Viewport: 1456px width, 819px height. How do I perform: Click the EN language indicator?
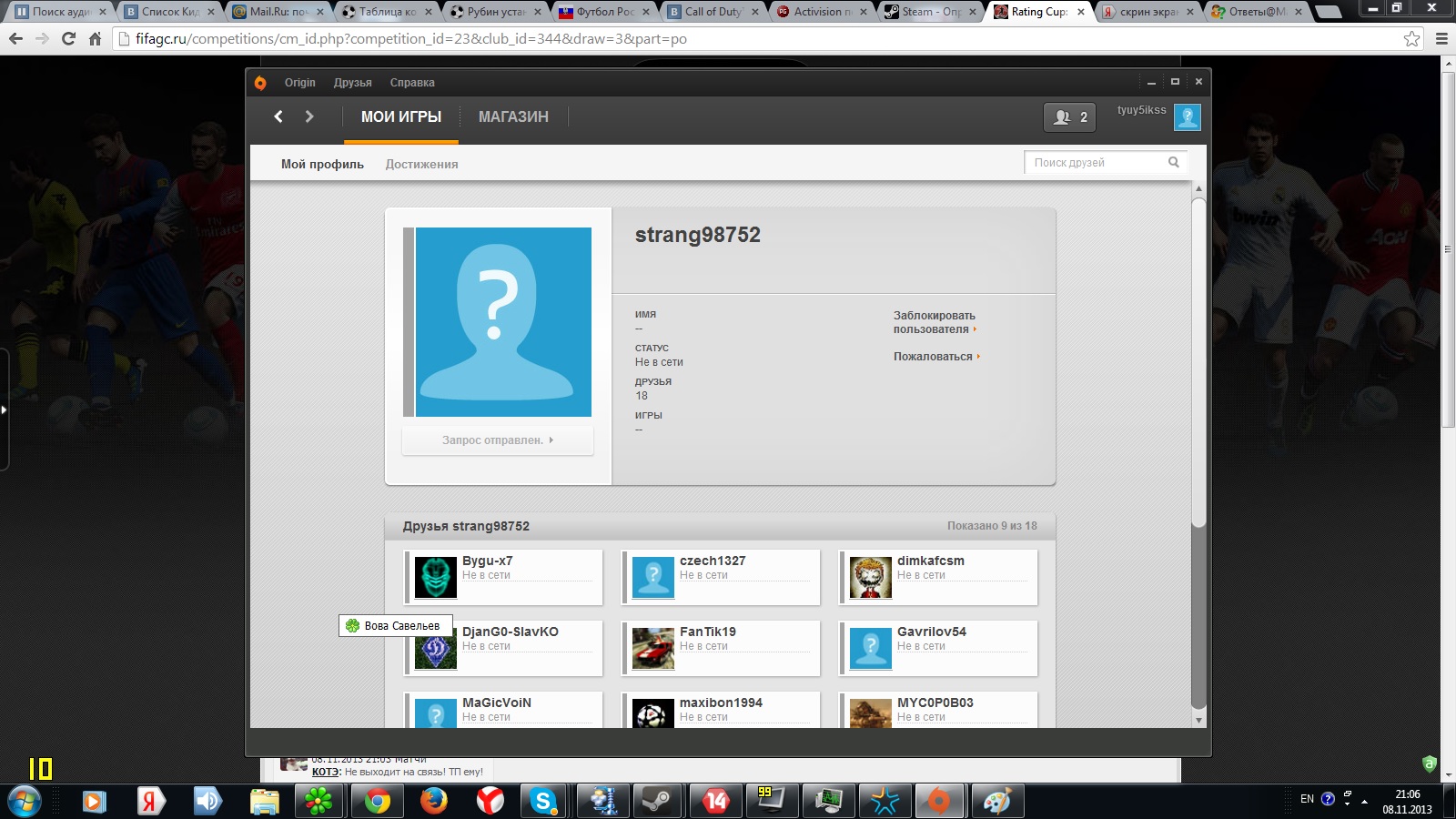point(1307,799)
